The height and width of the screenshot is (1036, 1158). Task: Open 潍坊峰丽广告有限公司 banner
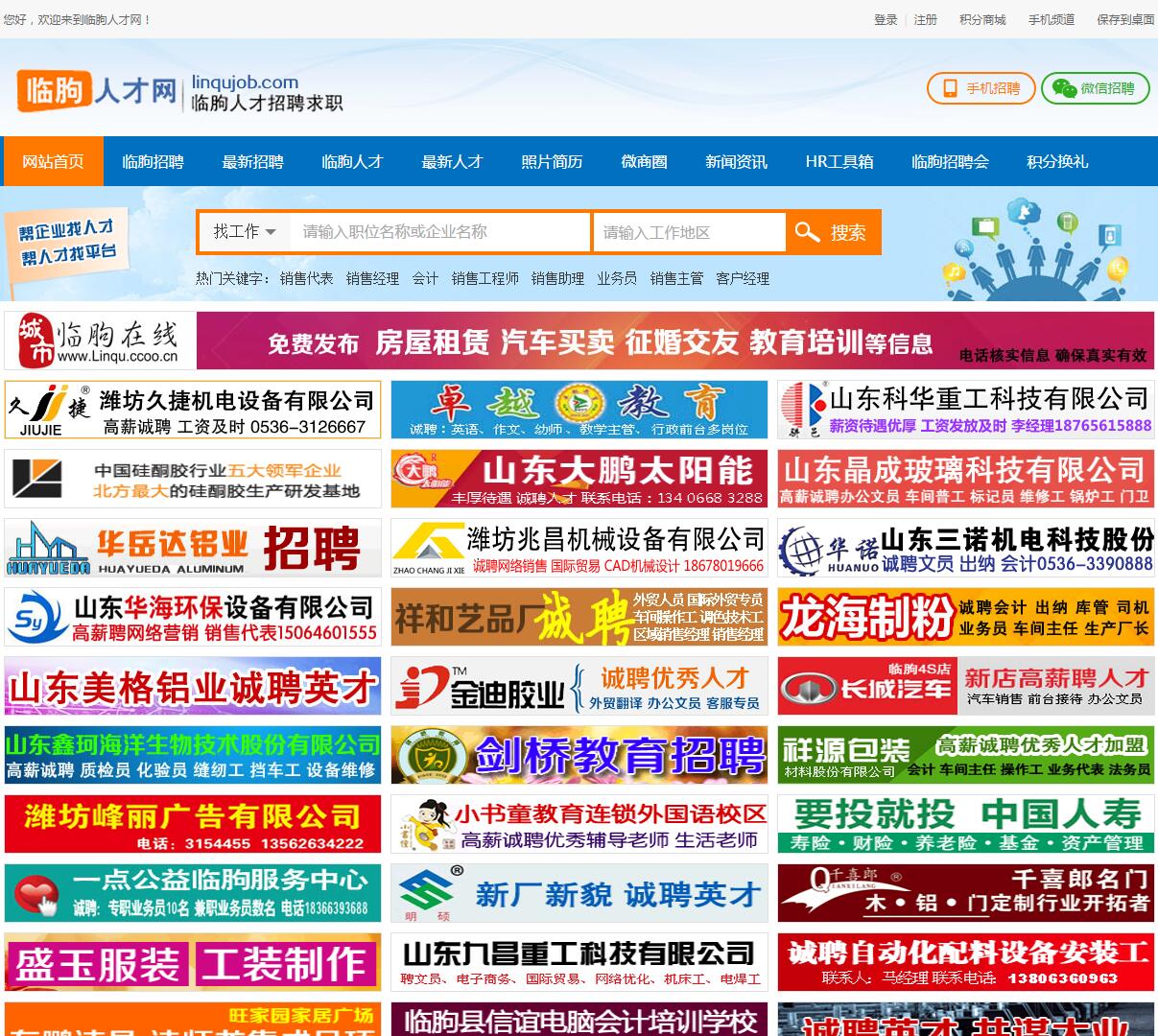pyautogui.click(x=193, y=824)
